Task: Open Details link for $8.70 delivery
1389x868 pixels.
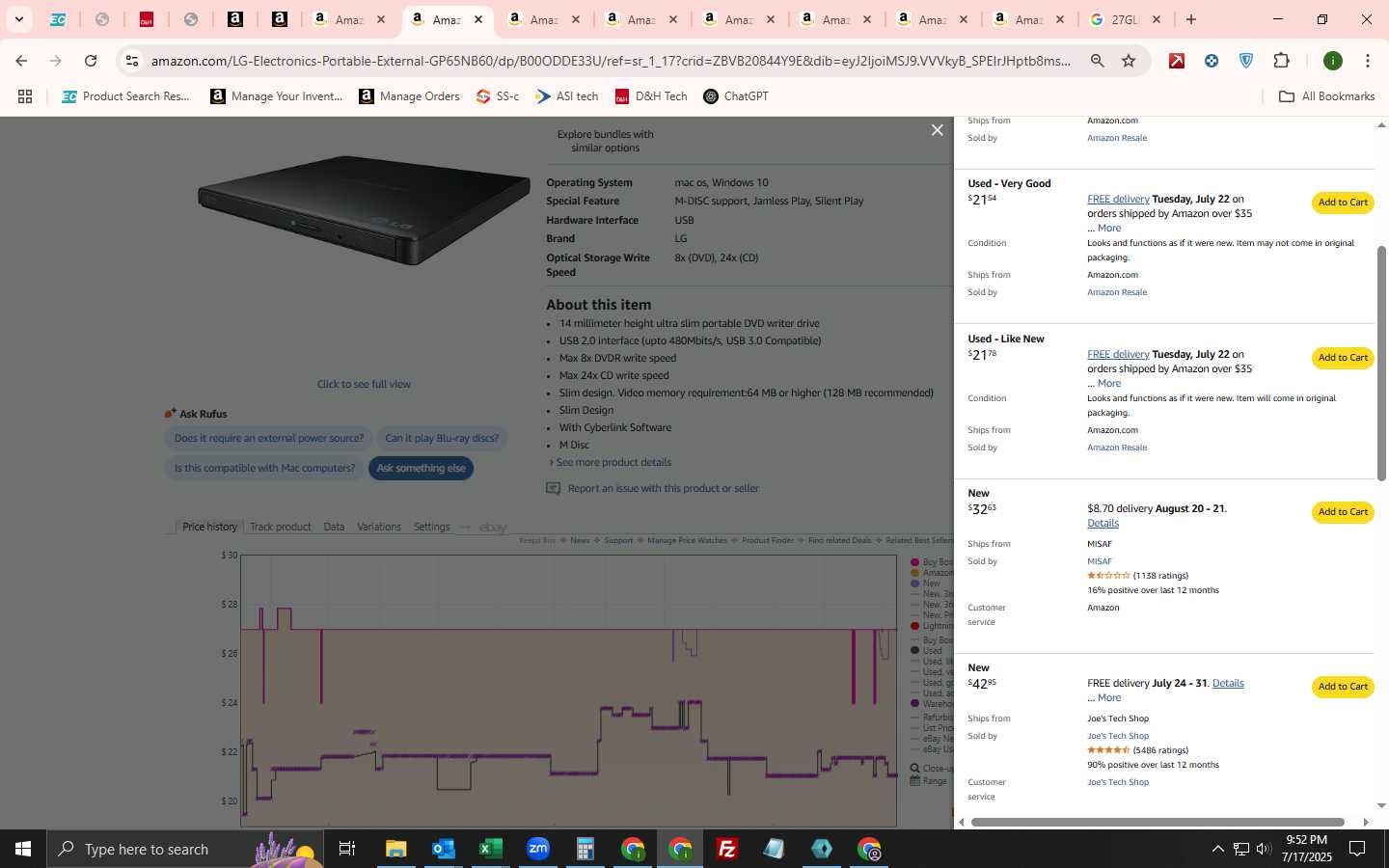Action: click(1103, 524)
